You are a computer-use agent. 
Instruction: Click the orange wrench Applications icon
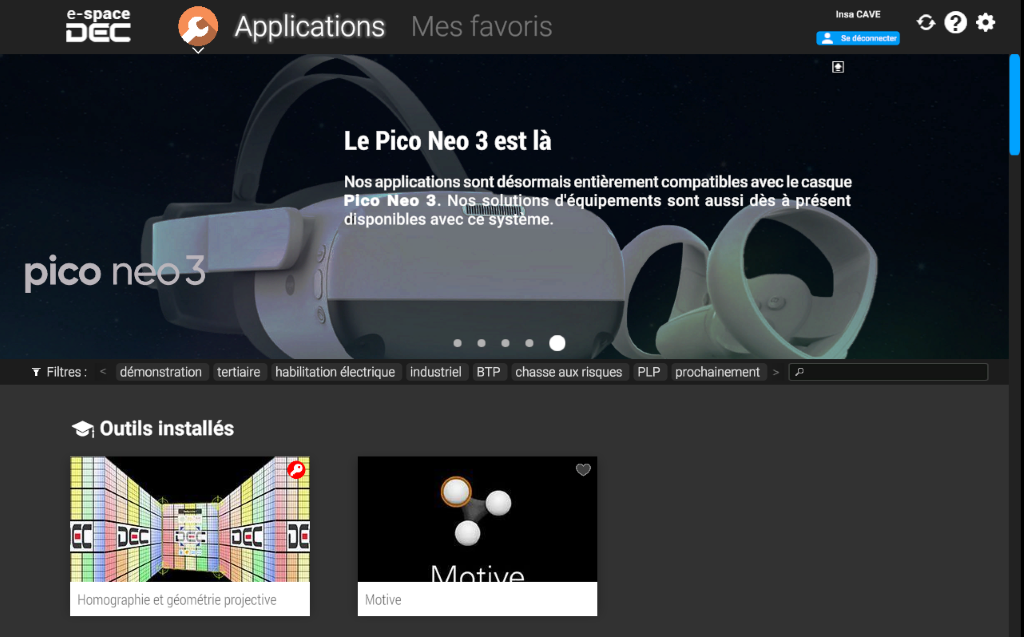pyautogui.click(x=198, y=26)
